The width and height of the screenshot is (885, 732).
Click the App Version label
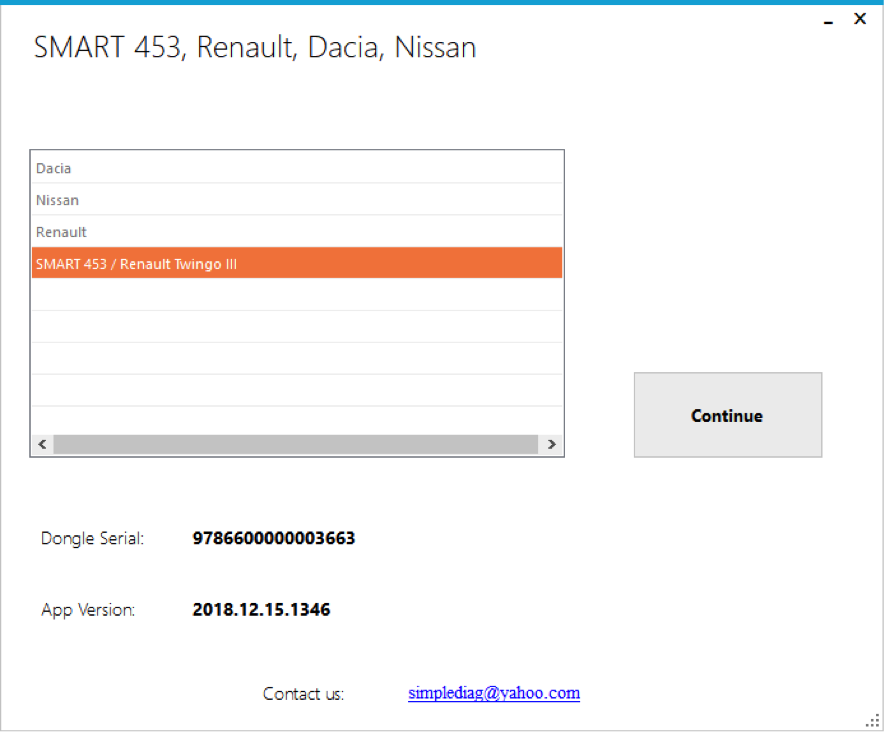88,610
